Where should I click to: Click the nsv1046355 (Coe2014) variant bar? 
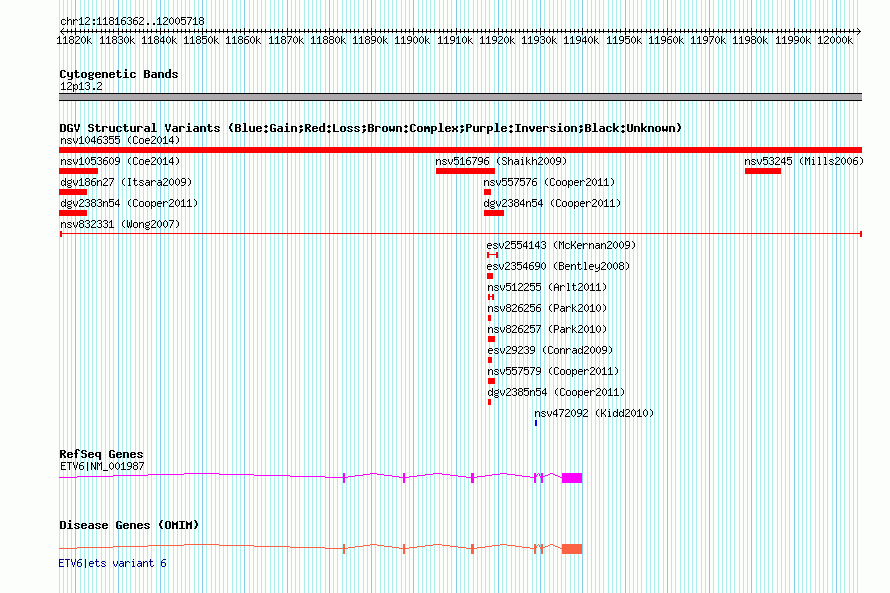click(460, 150)
